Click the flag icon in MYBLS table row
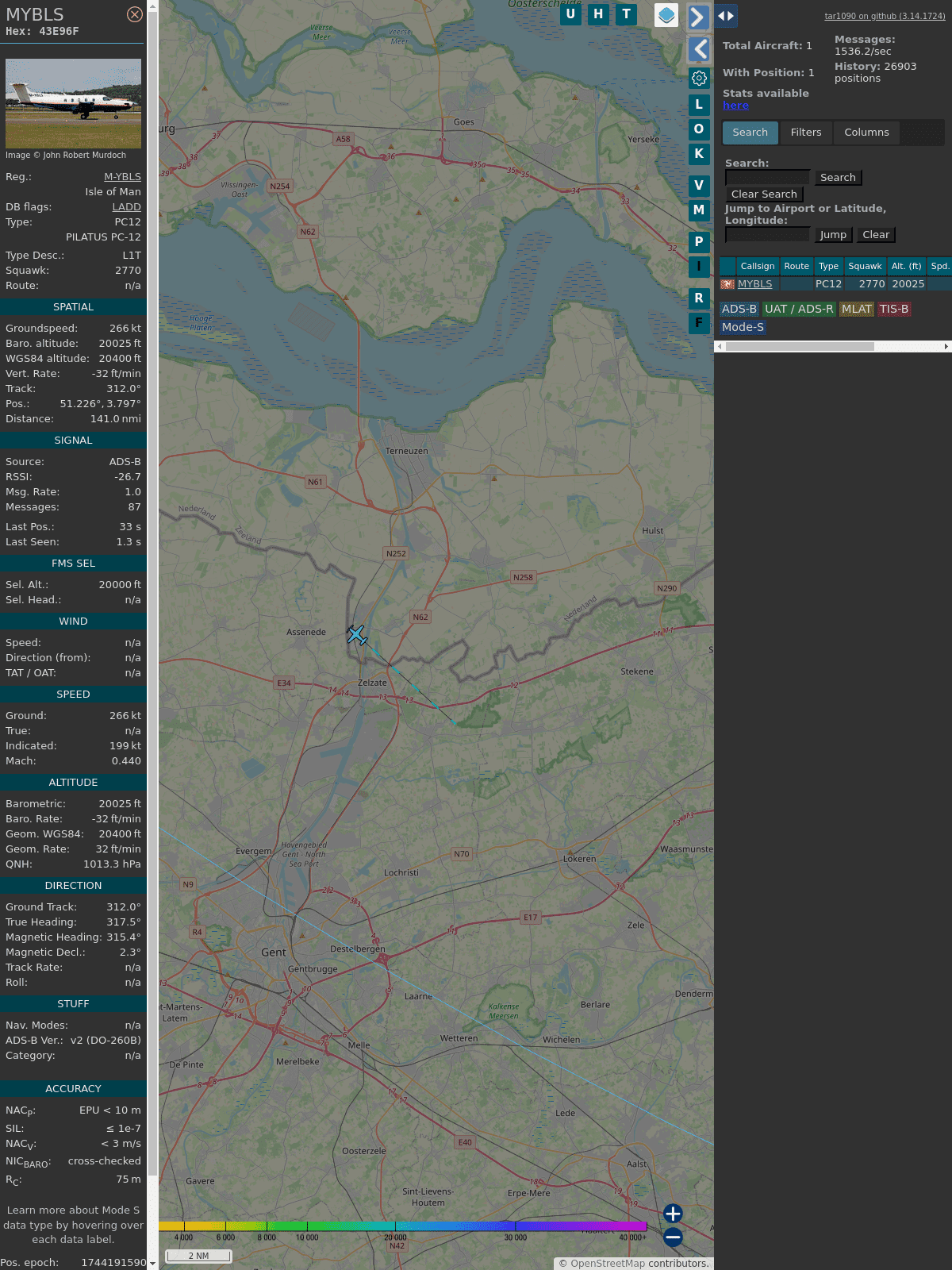Image resolution: width=952 pixels, height=1270 pixels. (x=727, y=284)
